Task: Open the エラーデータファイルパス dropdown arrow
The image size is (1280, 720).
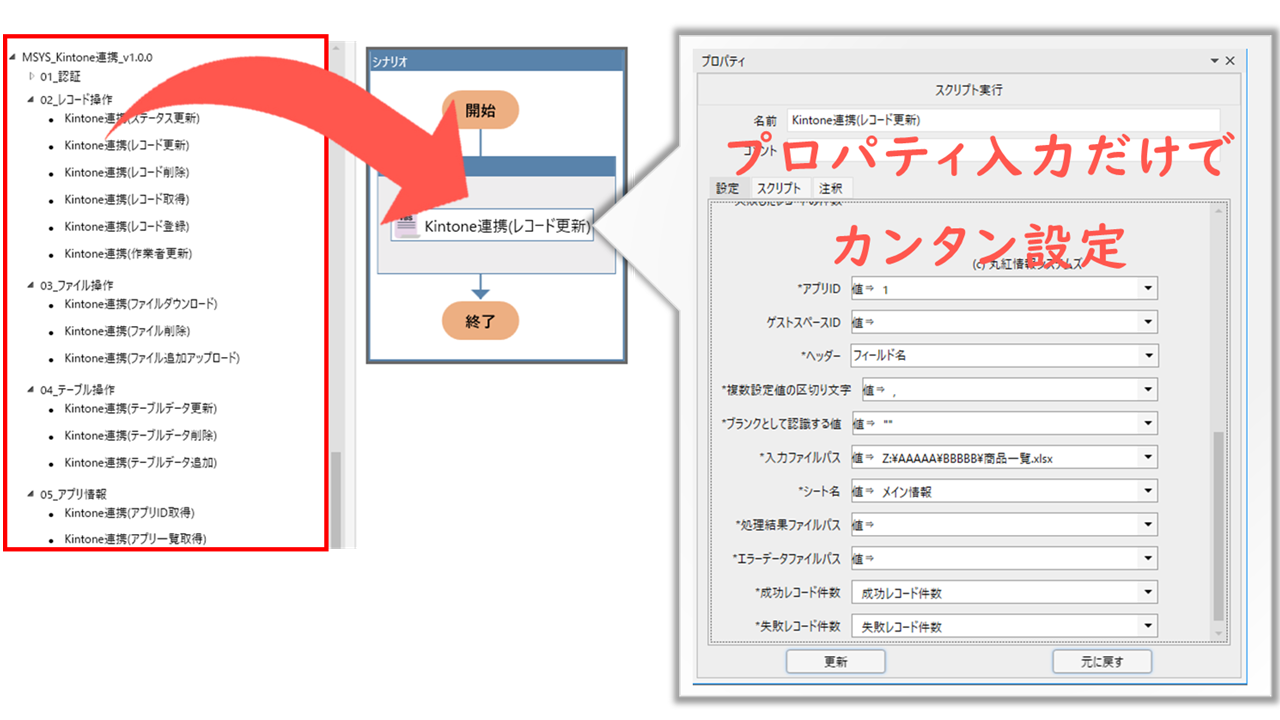Action: pos(1147,558)
